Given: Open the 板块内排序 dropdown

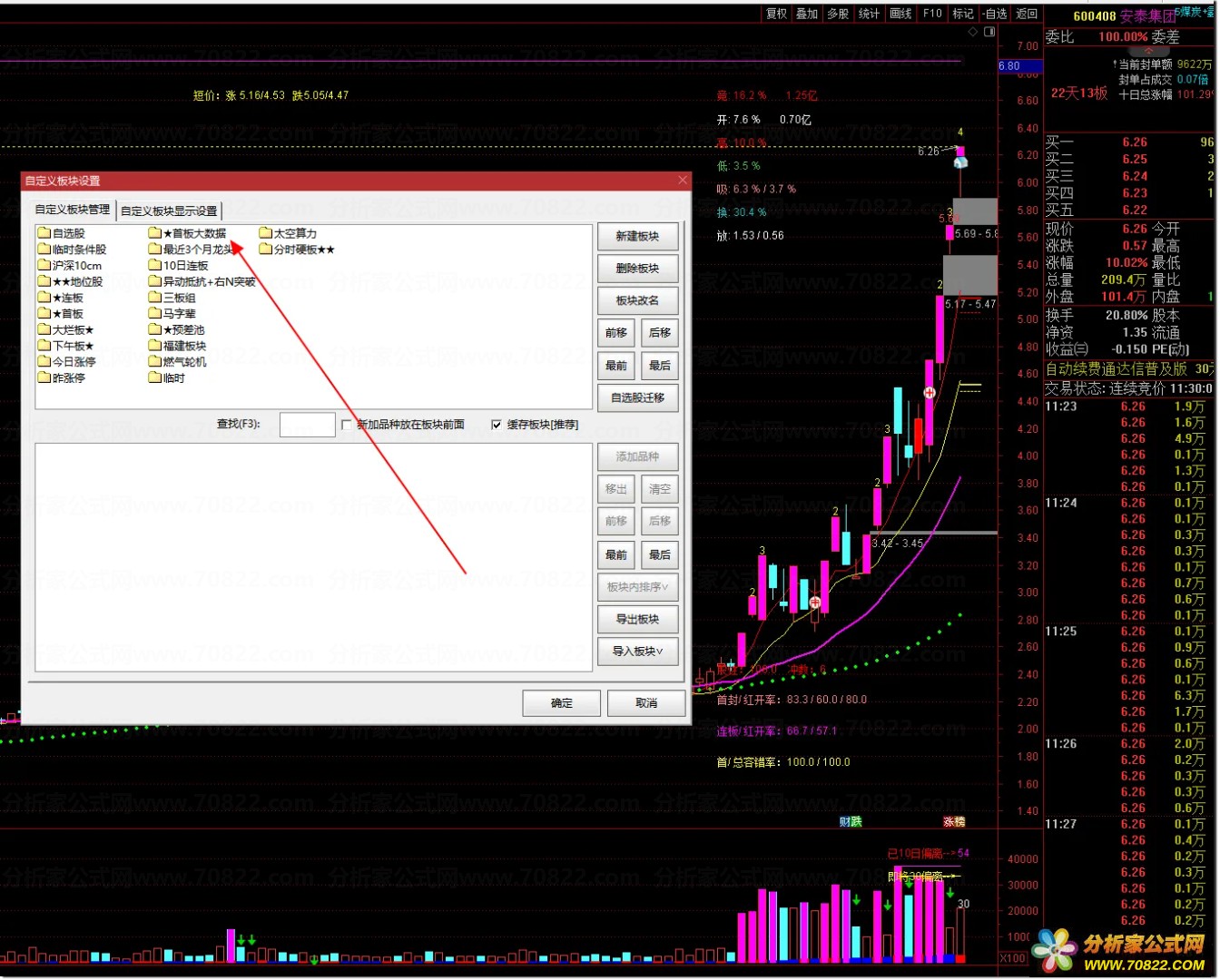Looking at the screenshot, I should (x=638, y=587).
